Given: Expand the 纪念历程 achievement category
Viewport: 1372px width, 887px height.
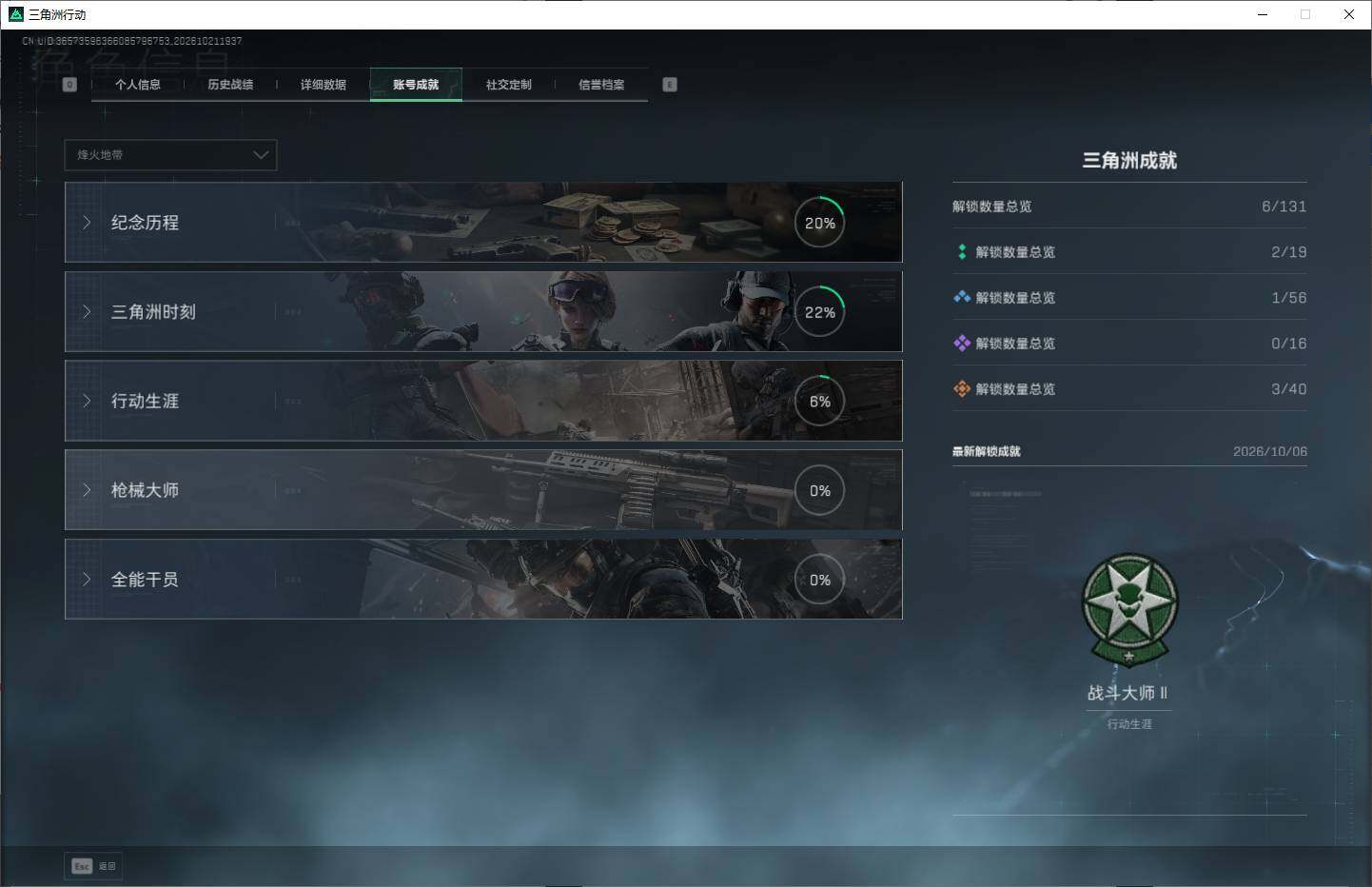Looking at the screenshot, I should click(x=483, y=223).
